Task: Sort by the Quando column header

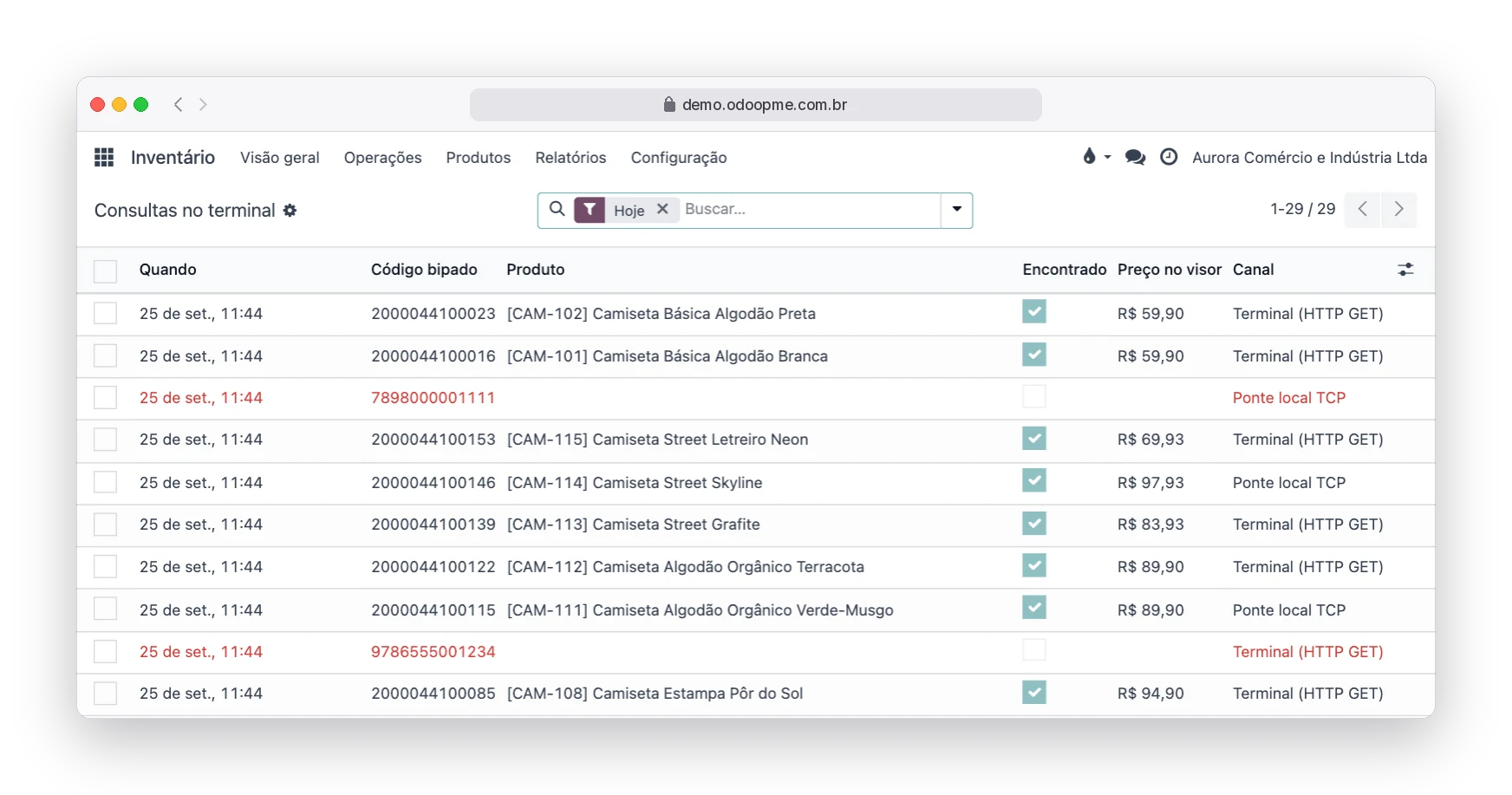Action: (168, 270)
